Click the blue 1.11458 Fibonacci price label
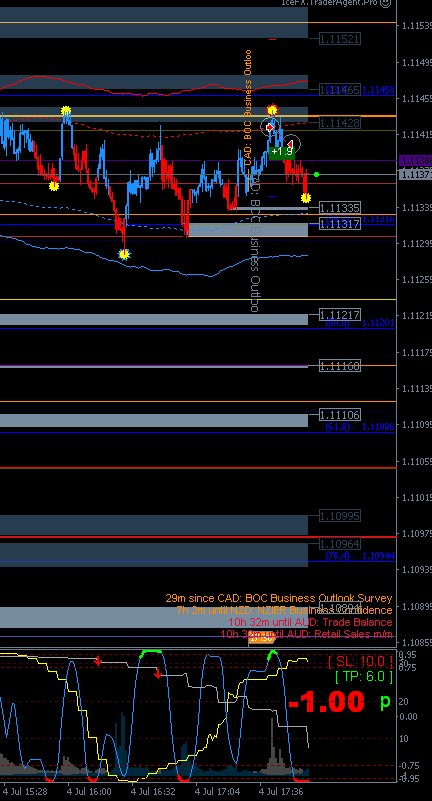Screen dimensions: 432x801 (x=378, y=90)
